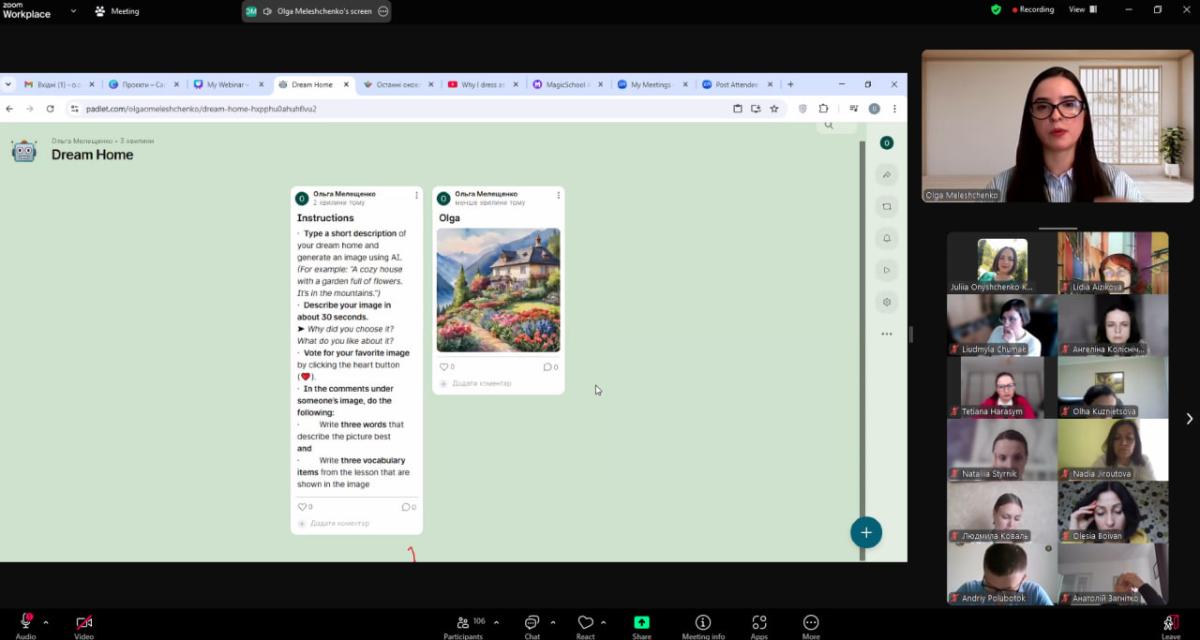This screenshot has width=1200, height=640.
Task: Click the Padlet remake icon in sidebar
Action: [x=886, y=206]
